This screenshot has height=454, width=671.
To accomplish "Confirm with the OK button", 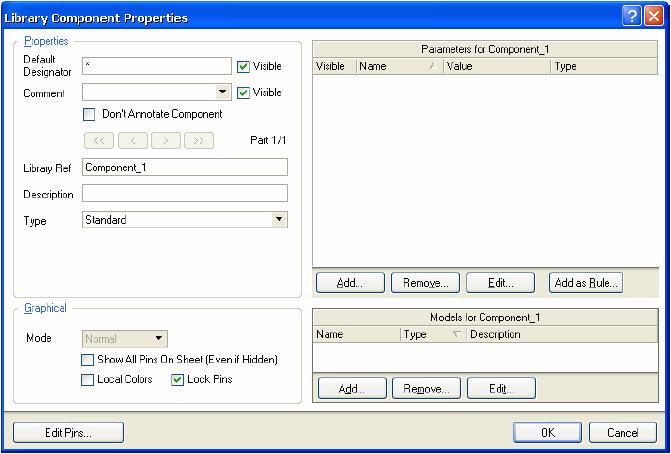I will (547, 432).
